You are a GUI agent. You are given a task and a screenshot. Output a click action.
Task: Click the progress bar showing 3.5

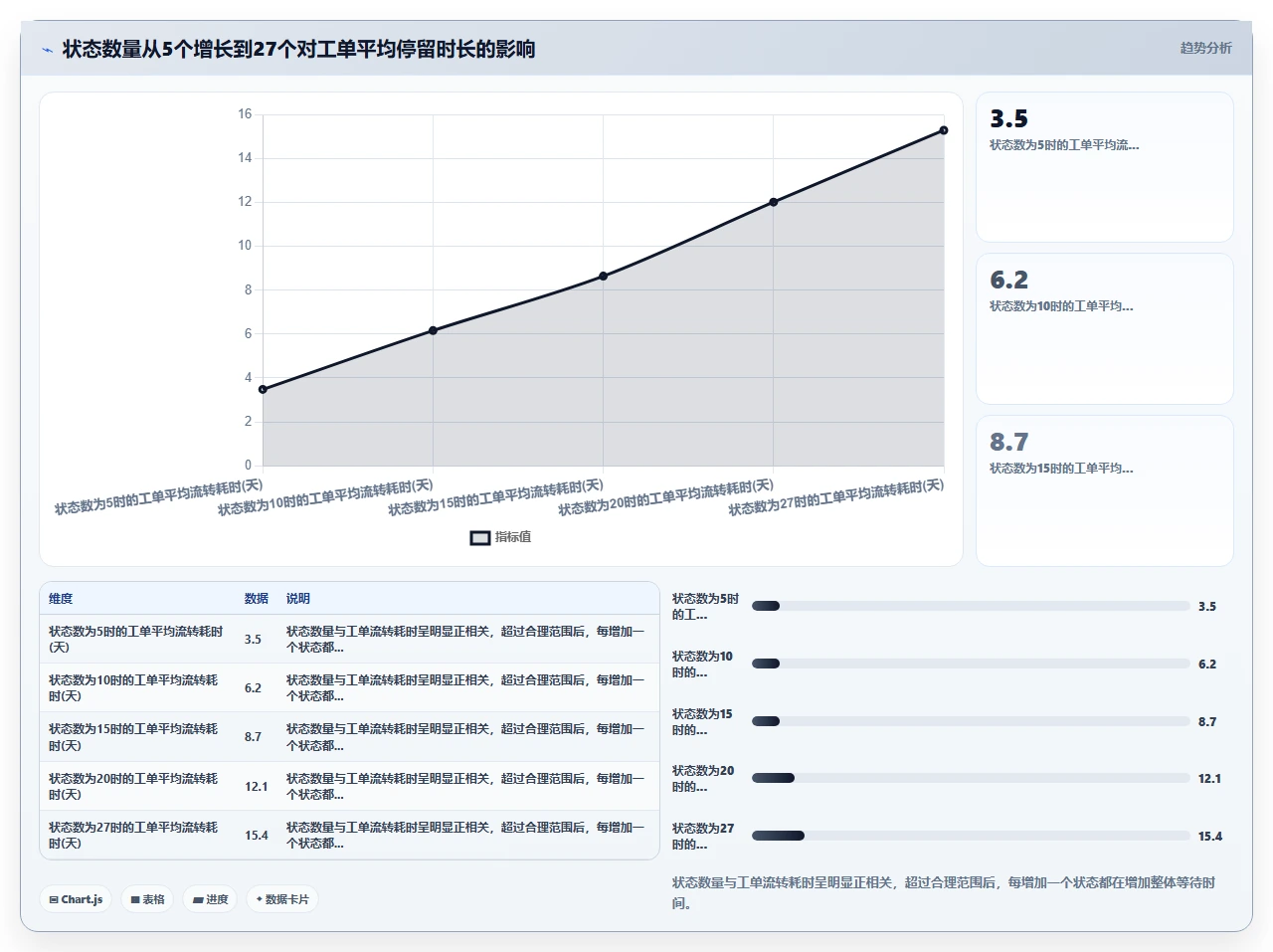point(971,606)
